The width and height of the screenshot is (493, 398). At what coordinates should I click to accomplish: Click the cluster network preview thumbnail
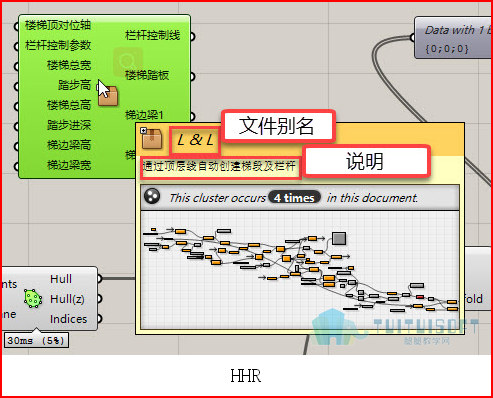click(300, 270)
